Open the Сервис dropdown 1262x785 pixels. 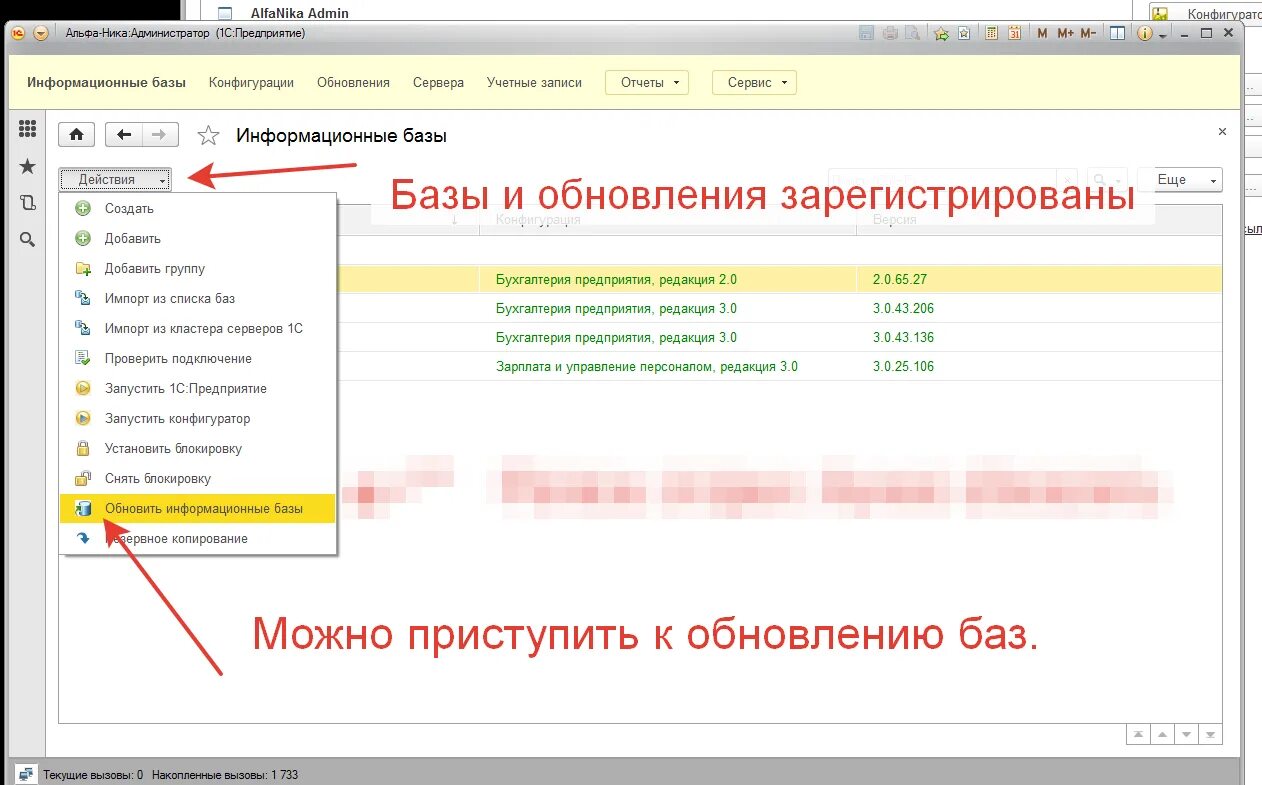tap(753, 82)
